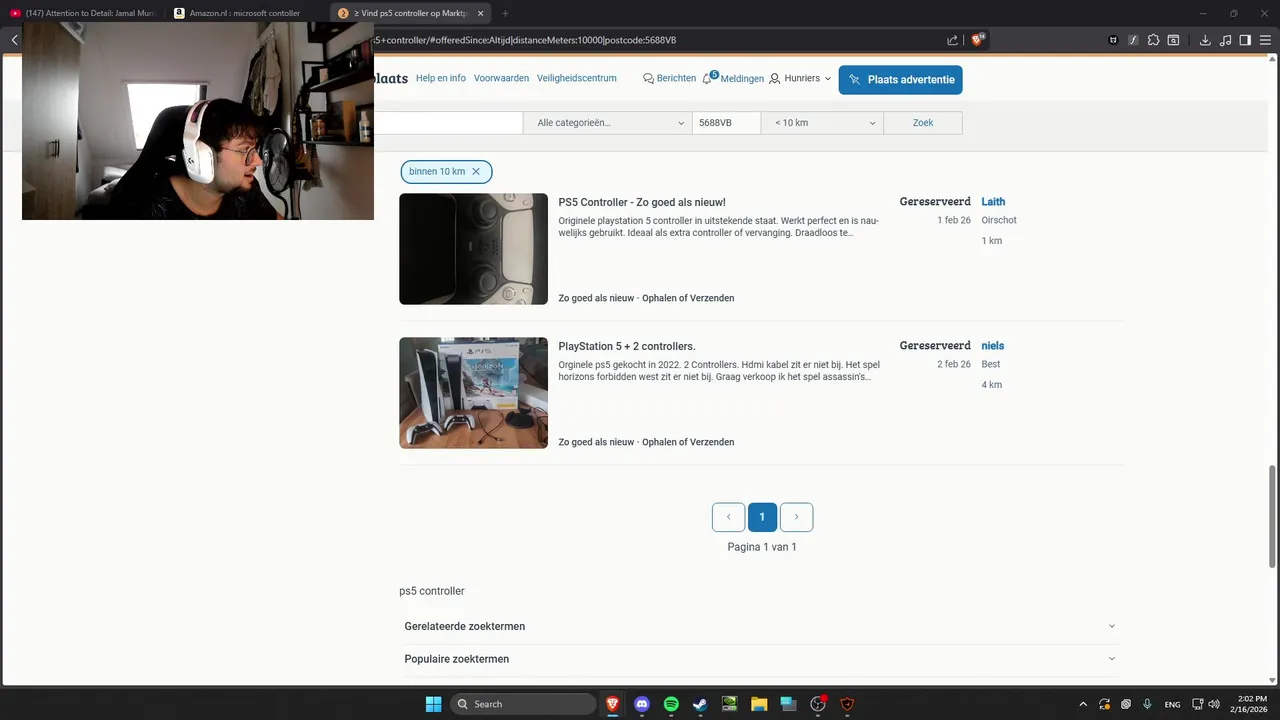
Task: Click the Meldingen bell icon with badge
Action: 709,77
